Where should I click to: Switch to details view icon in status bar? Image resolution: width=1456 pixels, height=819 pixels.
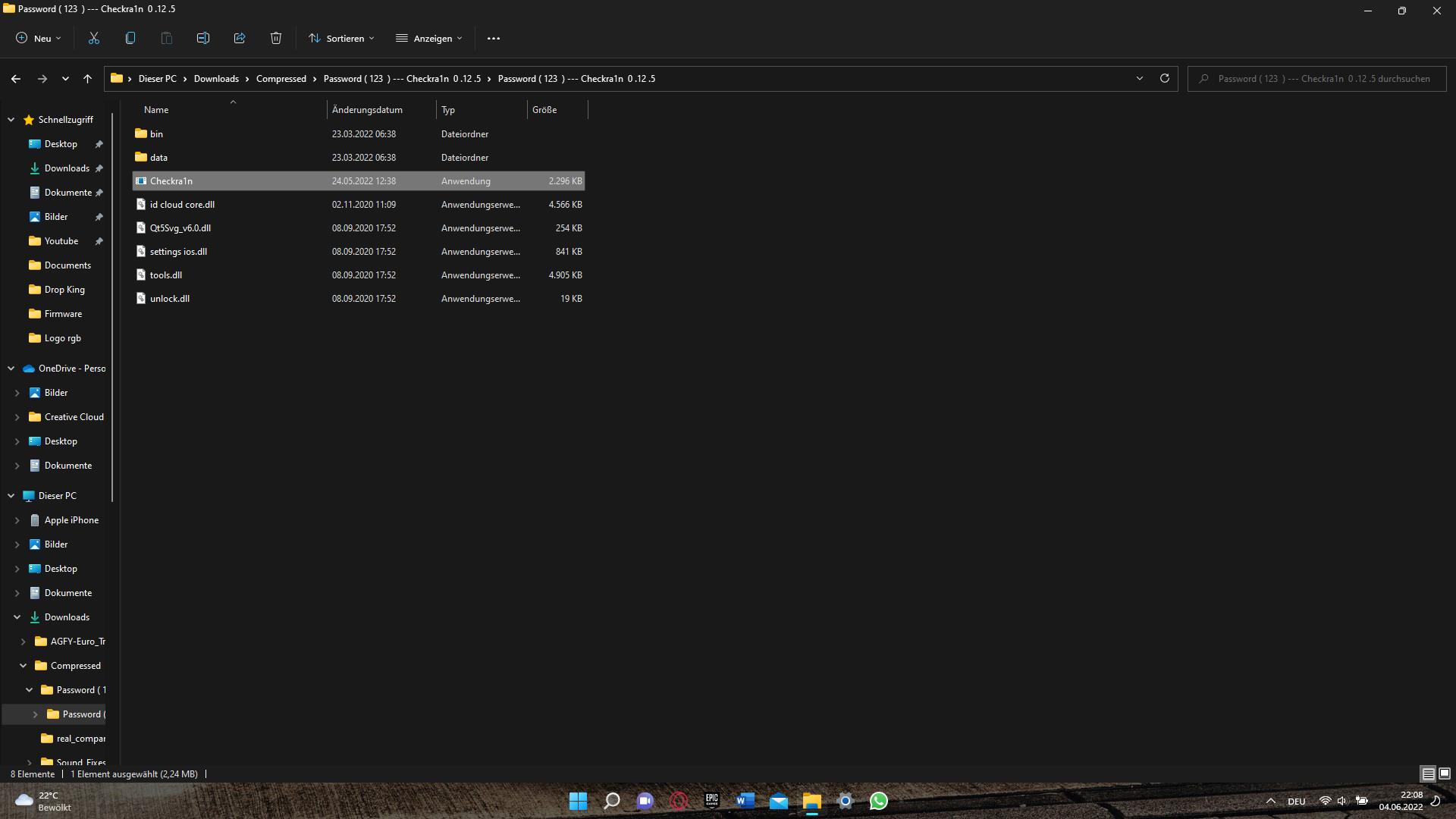coord(1428,773)
